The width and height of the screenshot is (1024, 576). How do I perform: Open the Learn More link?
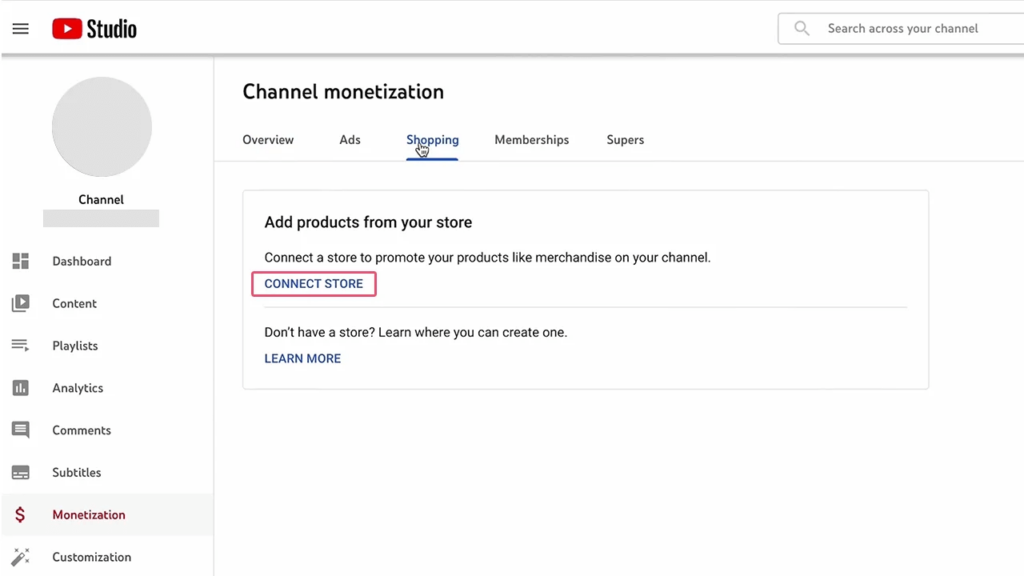(302, 358)
